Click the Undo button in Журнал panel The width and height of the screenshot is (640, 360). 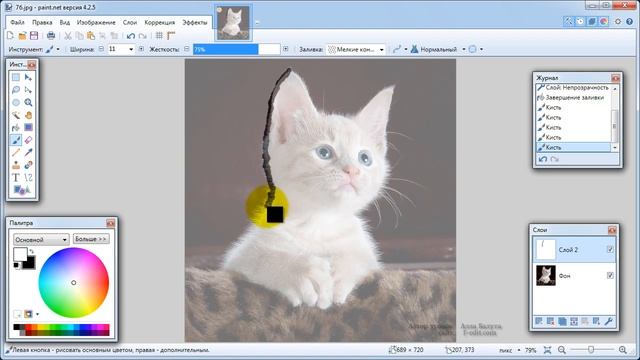(543, 159)
